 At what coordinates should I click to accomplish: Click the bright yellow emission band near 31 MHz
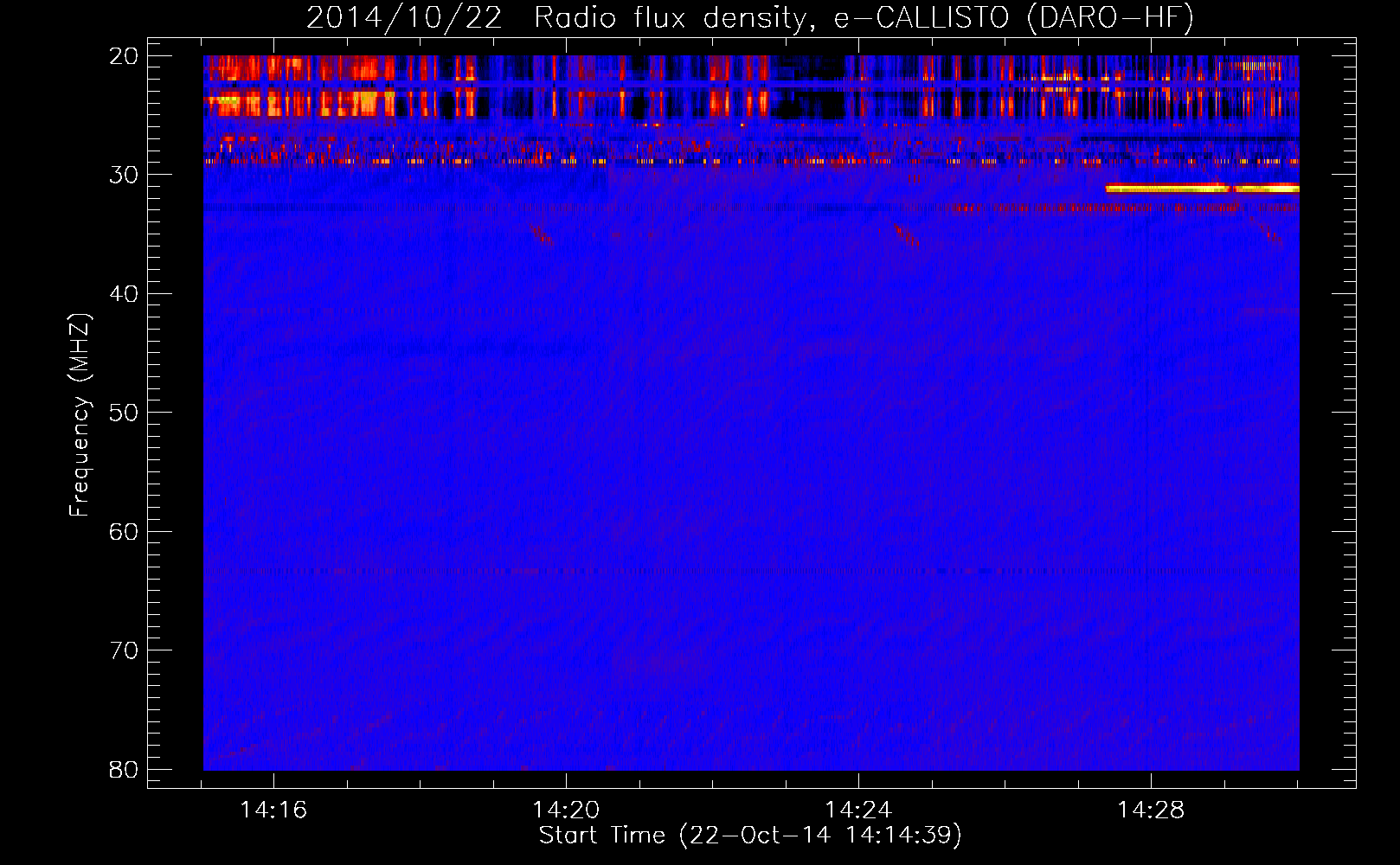click(x=1202, y=189)
